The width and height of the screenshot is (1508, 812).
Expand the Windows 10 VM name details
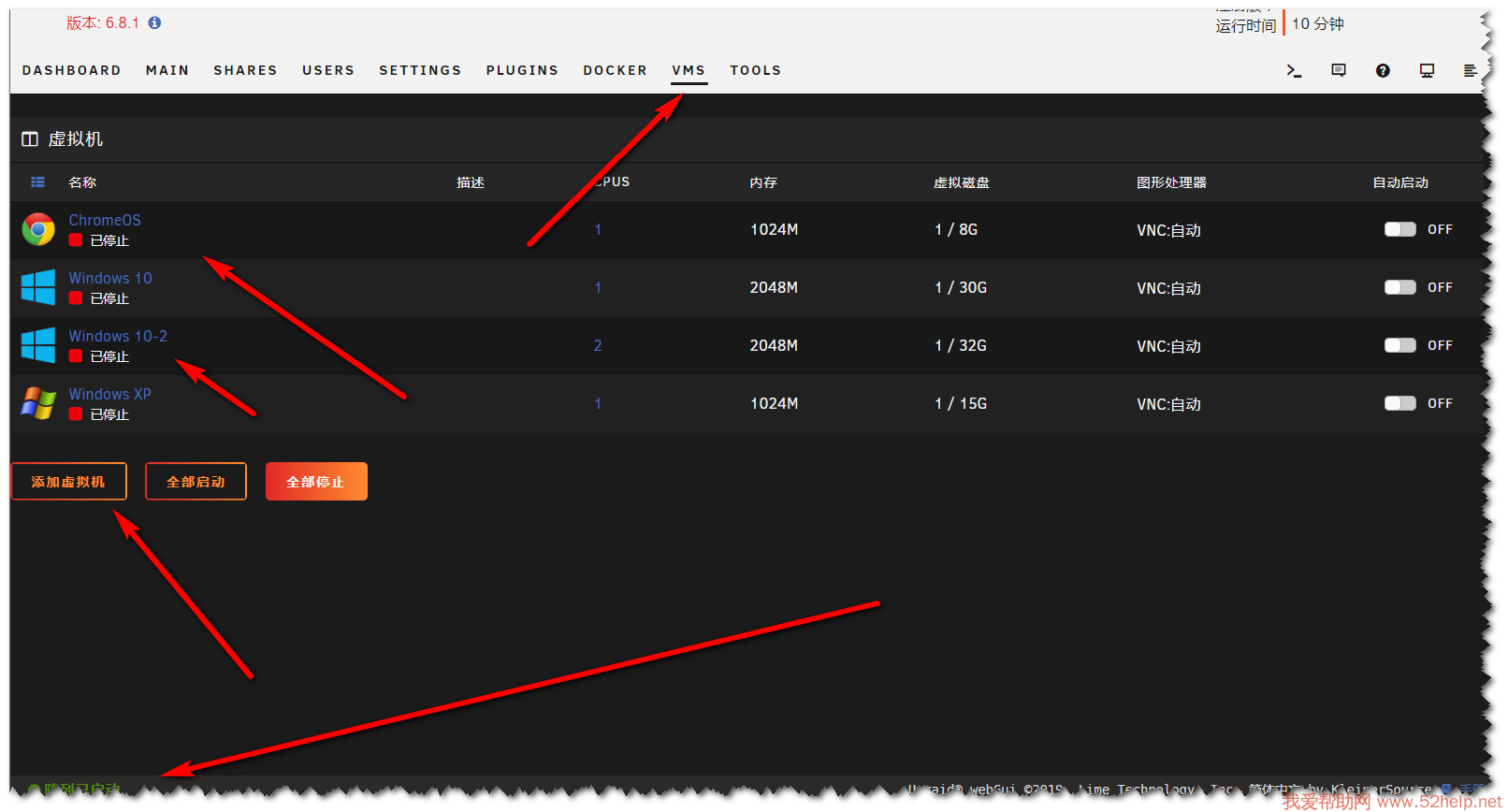(x=109, y=278)
